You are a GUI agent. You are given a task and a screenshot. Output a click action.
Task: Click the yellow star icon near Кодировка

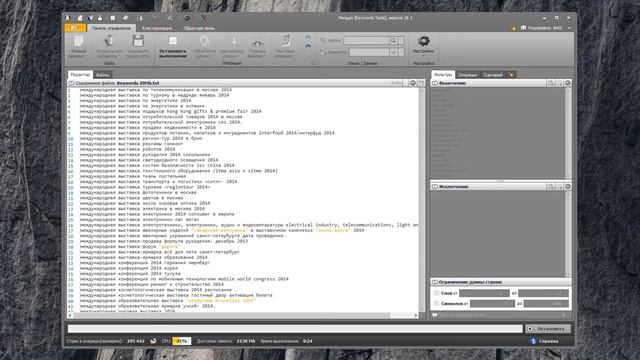point(513,28)
